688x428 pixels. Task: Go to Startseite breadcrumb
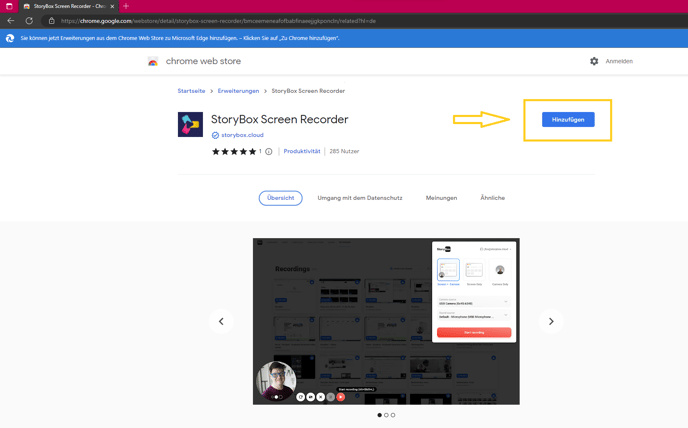coord(191,91)
